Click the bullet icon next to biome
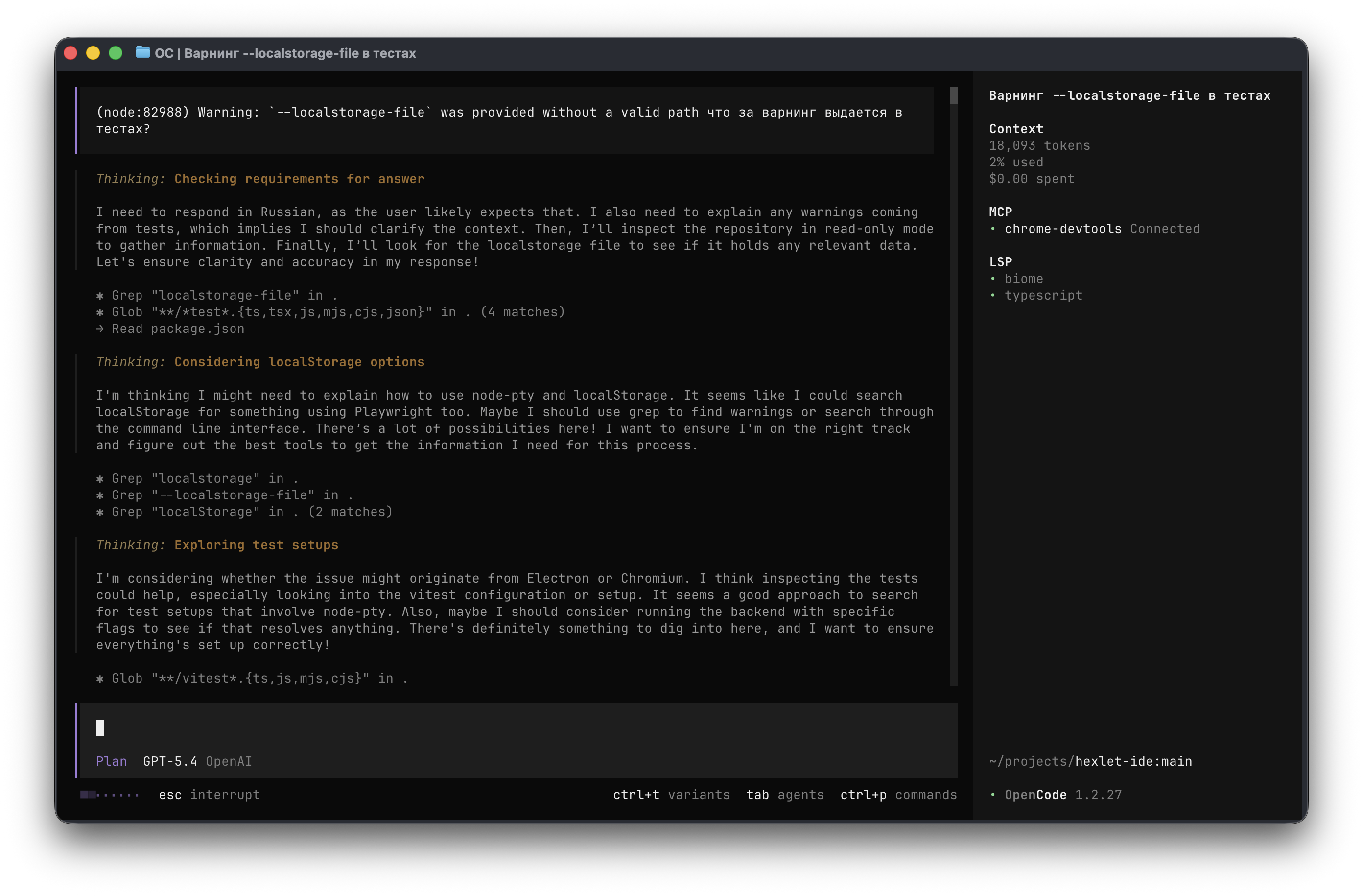 (x=995, y=279)
